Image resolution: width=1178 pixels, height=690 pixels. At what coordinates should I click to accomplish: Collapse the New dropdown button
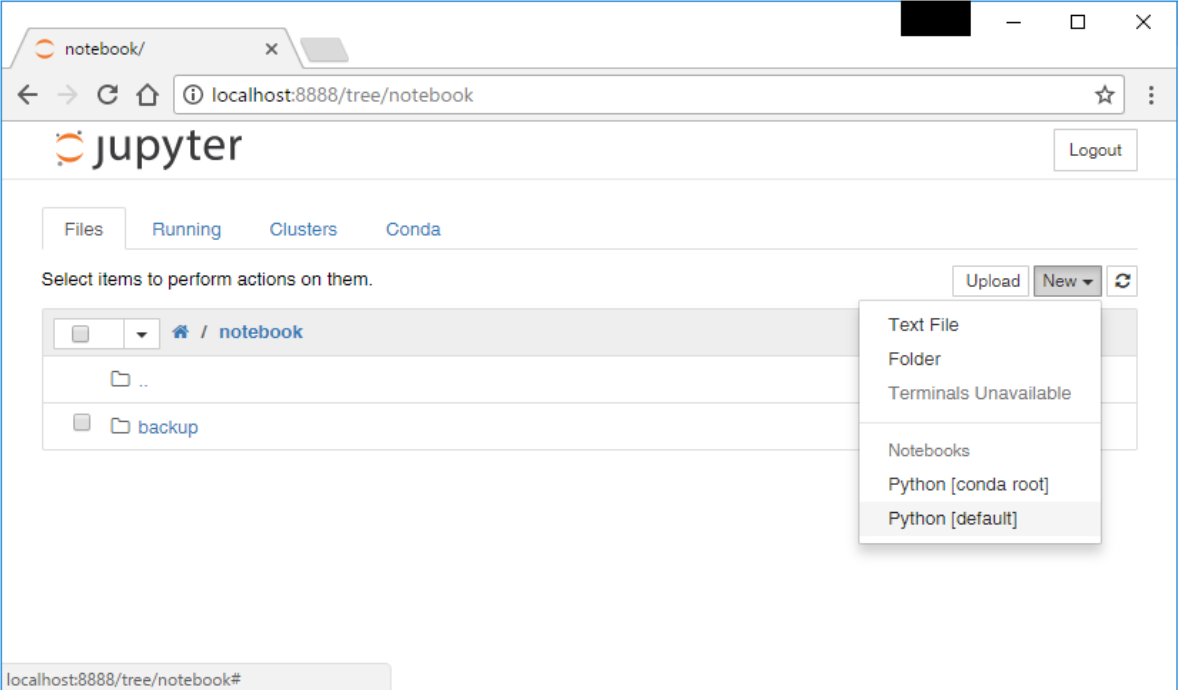1067,281
